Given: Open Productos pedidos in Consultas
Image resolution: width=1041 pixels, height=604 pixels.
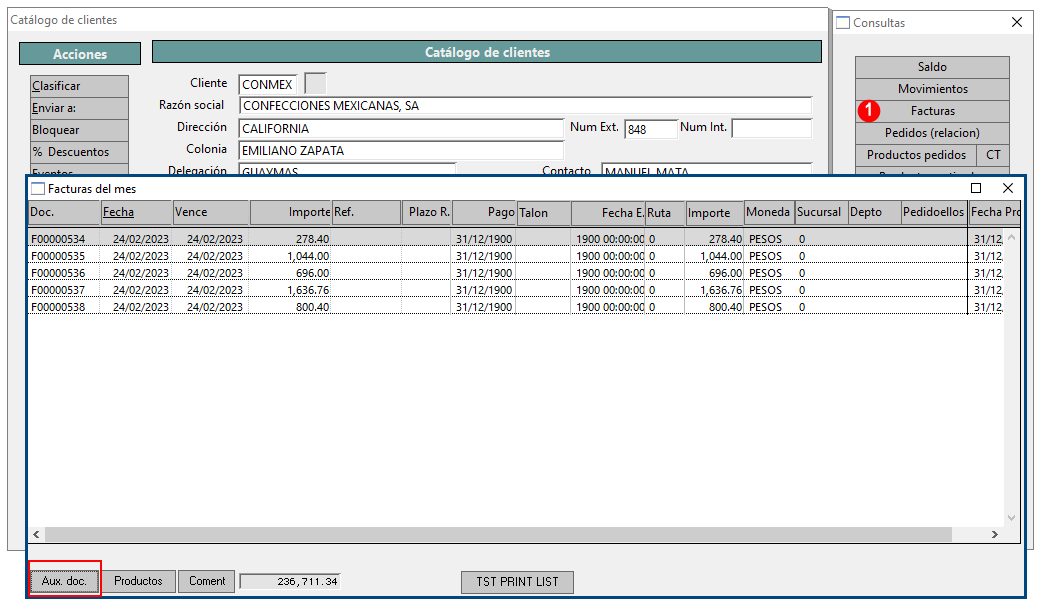Looking at the screenshot, I should click(916, 155).
